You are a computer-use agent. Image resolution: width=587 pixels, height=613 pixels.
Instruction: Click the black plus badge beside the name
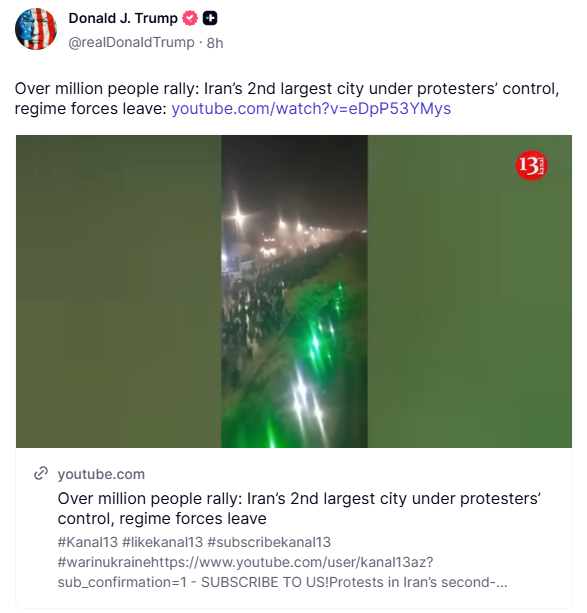tap(210, 18)
